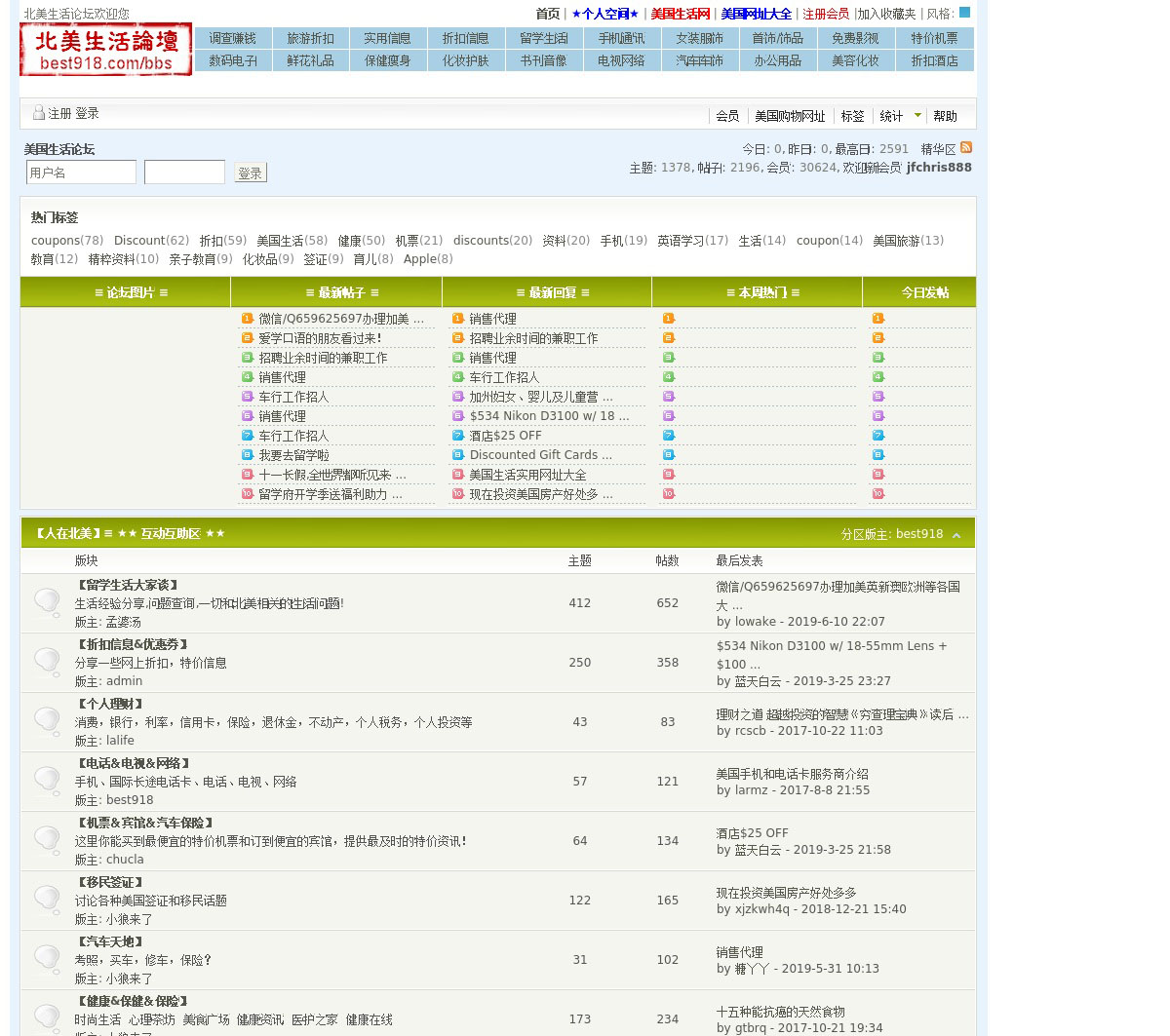Click the bubble icon beside 留学生活大家谈
Screen dimensions: 1170x1036
coord(47,601)
